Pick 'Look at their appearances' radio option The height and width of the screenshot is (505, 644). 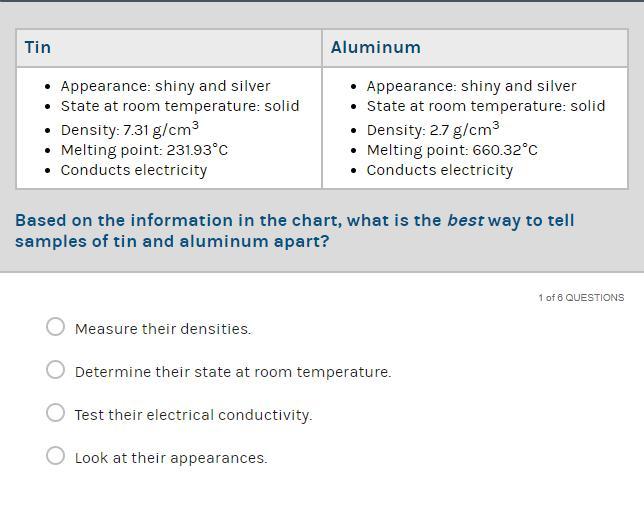pyautogui.click(x=55, y=456)
